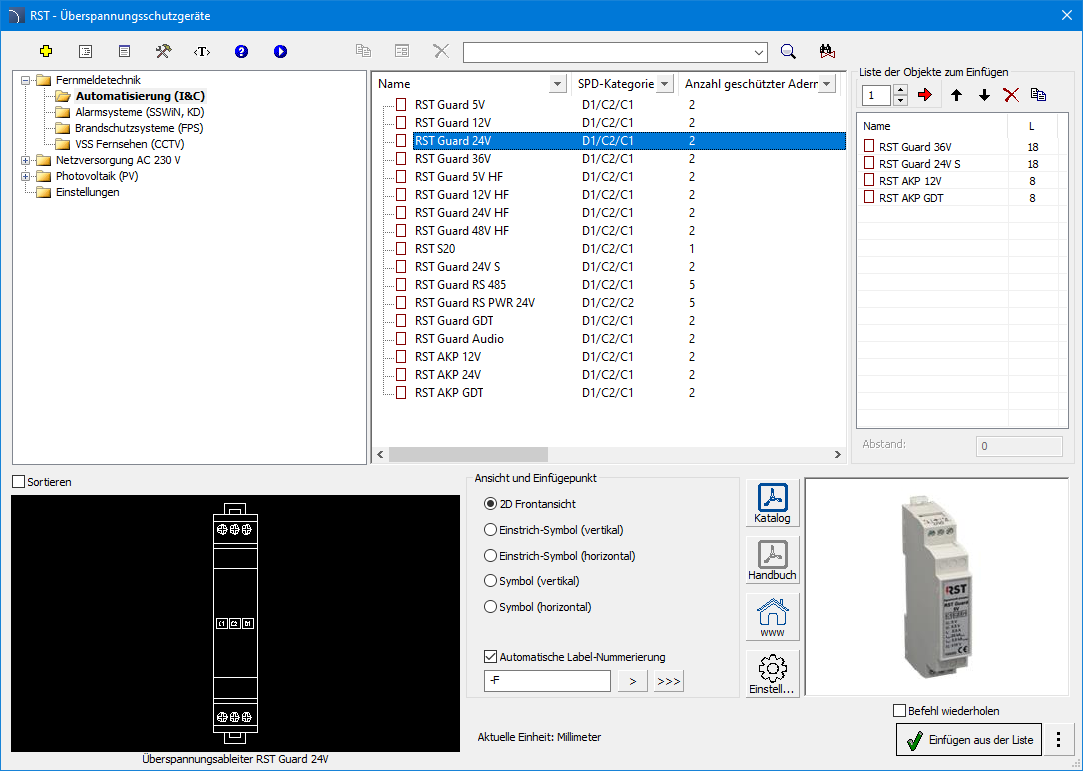Open Einstell... settings gear button
Image resolution: width=1083 pixels, height=771 pixels.
click(772, 674)
